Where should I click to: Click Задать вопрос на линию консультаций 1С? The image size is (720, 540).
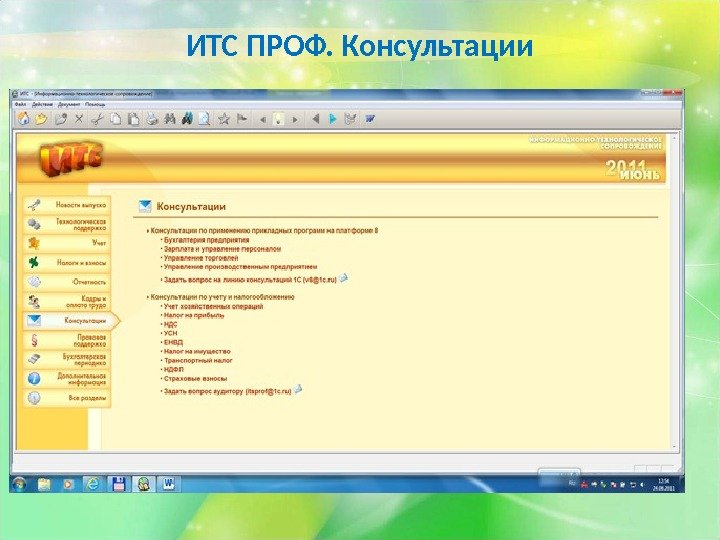pyautogui.click(x=250, y=280)
